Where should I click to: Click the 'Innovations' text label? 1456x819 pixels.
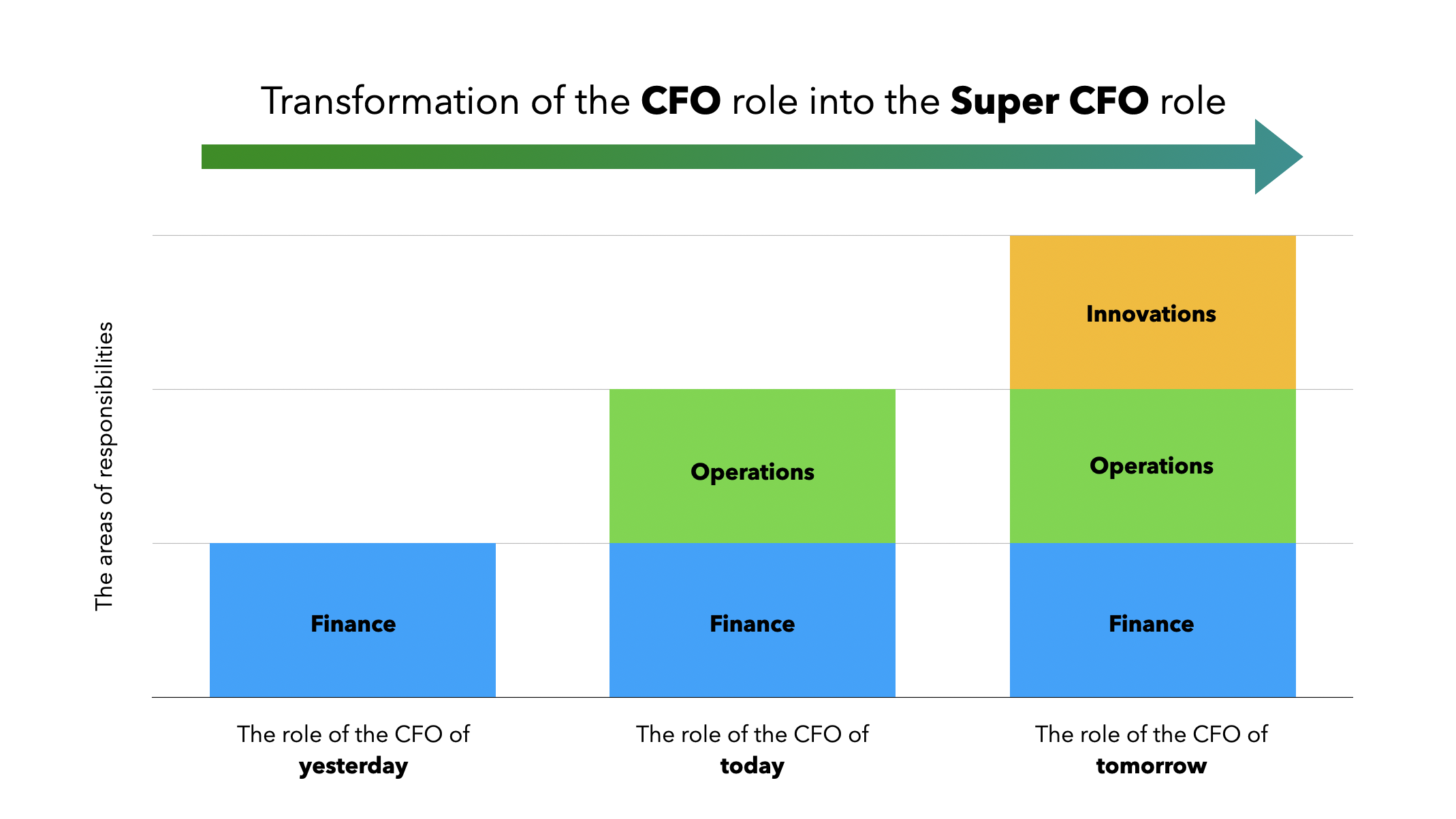pos(1151,314)
